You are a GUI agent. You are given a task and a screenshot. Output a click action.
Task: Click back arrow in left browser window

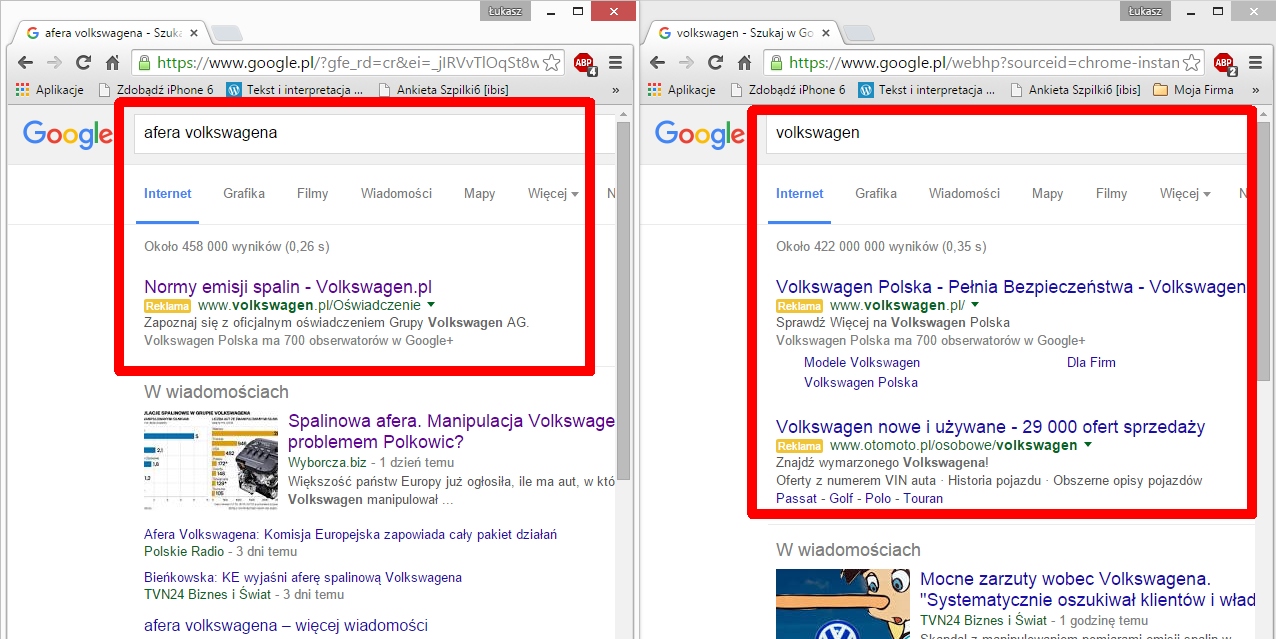(x=25, y=62)
